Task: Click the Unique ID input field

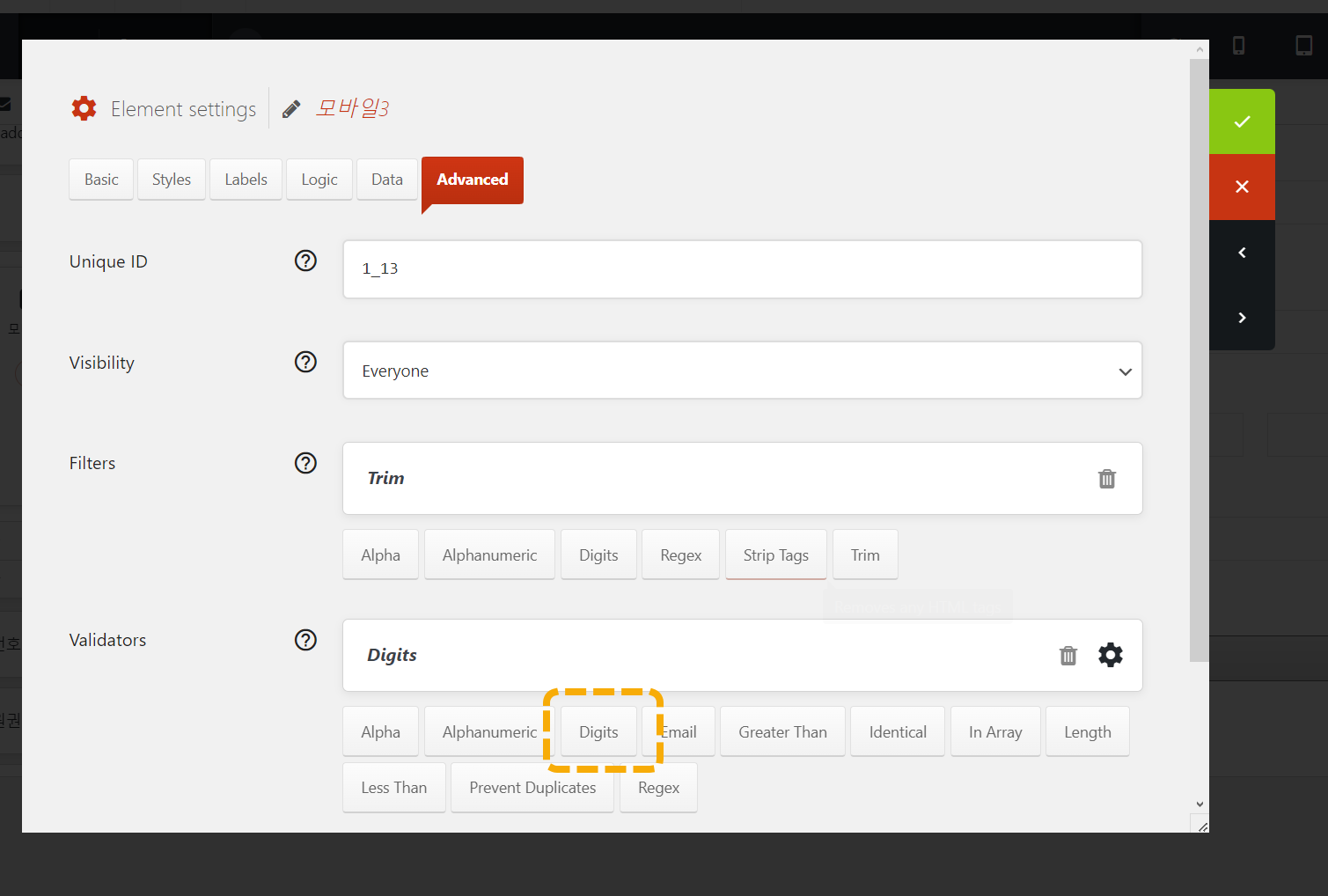Action: tap(743, 269)
